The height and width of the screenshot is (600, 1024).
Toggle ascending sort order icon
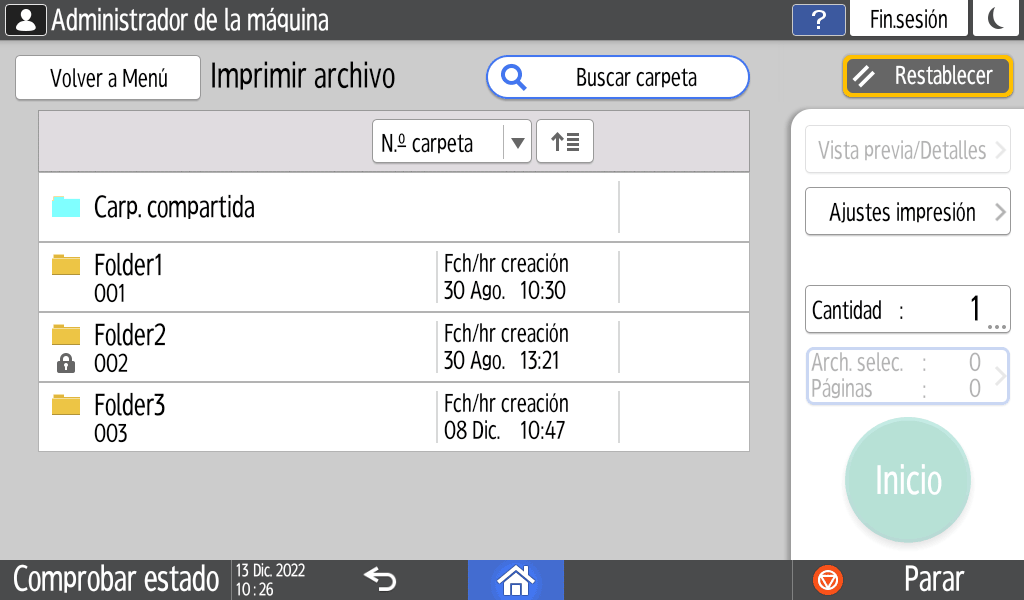click(x=565, y=142)
